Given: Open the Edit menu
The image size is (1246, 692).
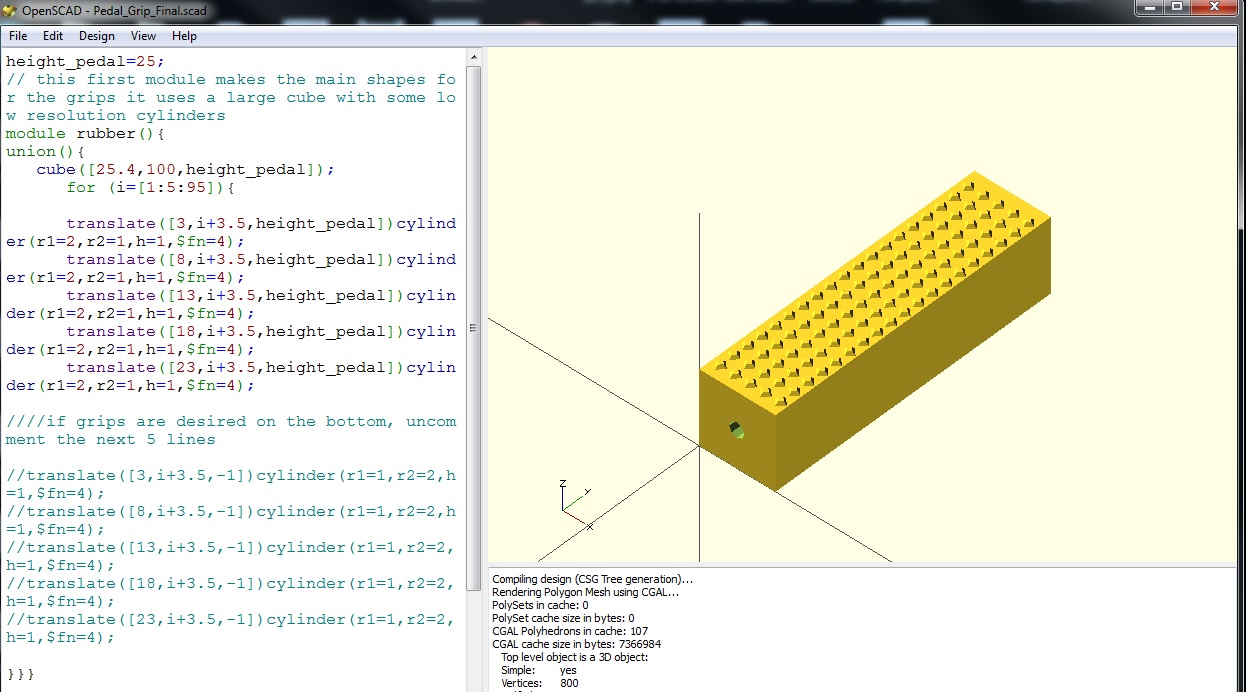Looking at the screenshot, I should click(53, 36).
